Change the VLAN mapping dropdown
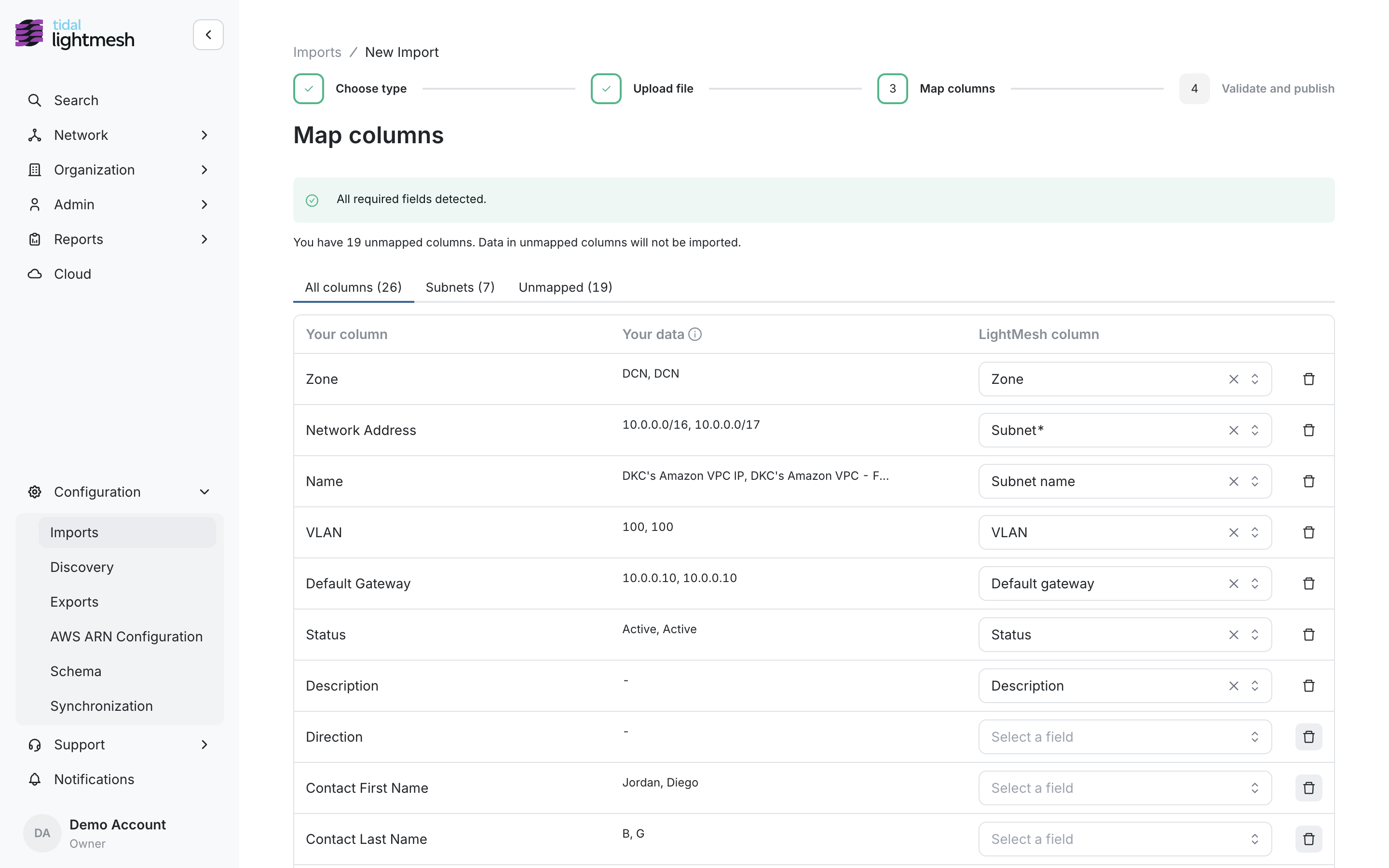The image size is (1389, 868). point(1125,532)
